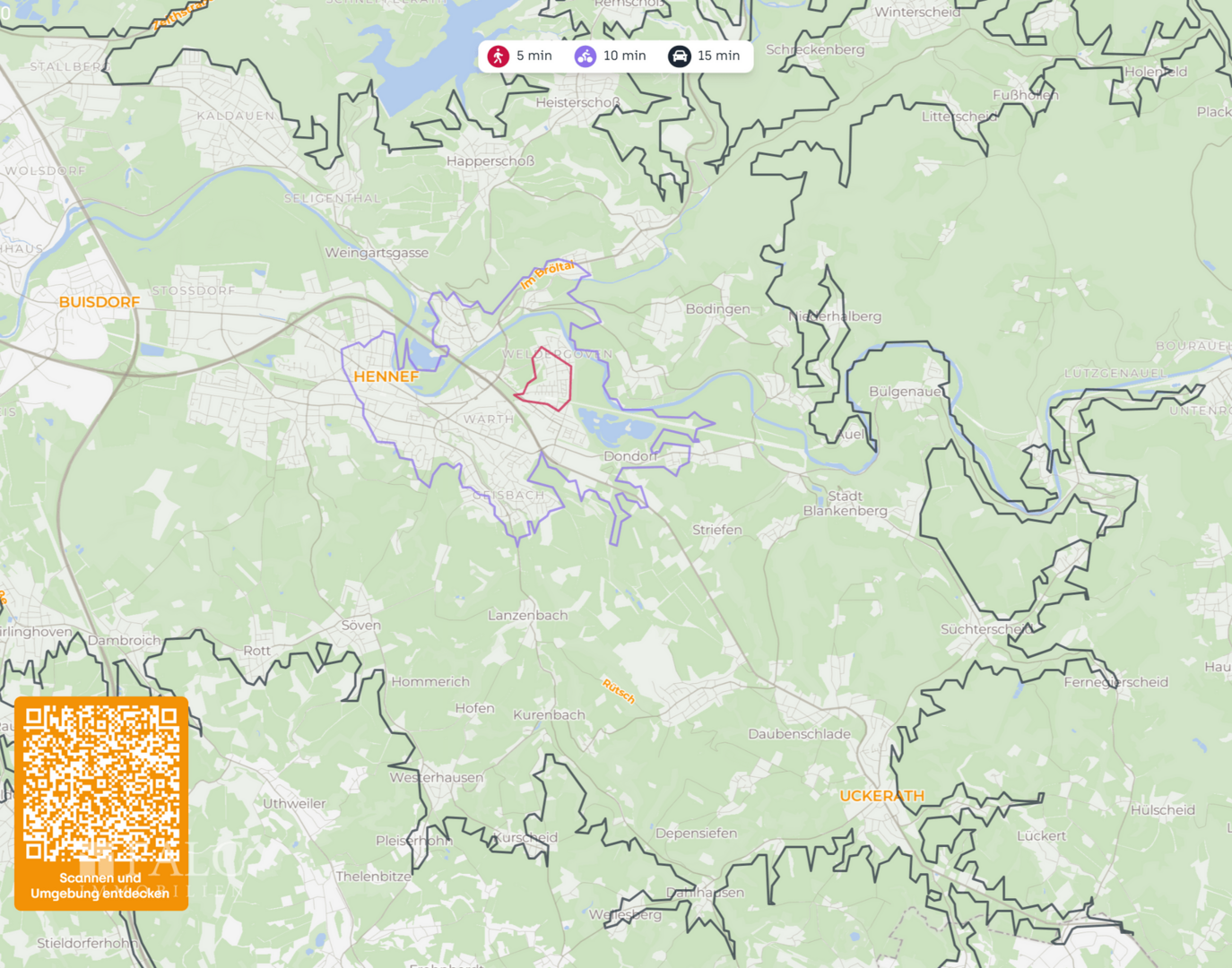Viewport: 1232px width, 968px height.
Task: Click the BUISDORF town label
Action: (100, 302)
